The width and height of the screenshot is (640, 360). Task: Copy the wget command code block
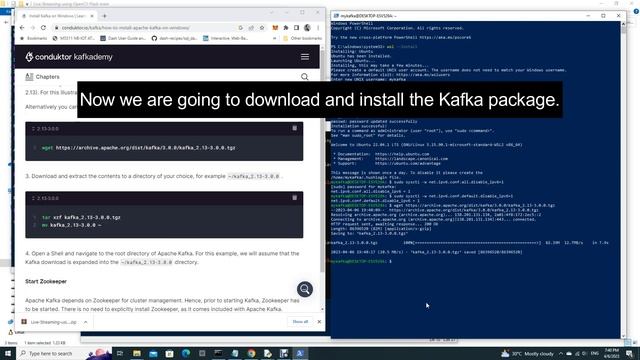(294, 128)
